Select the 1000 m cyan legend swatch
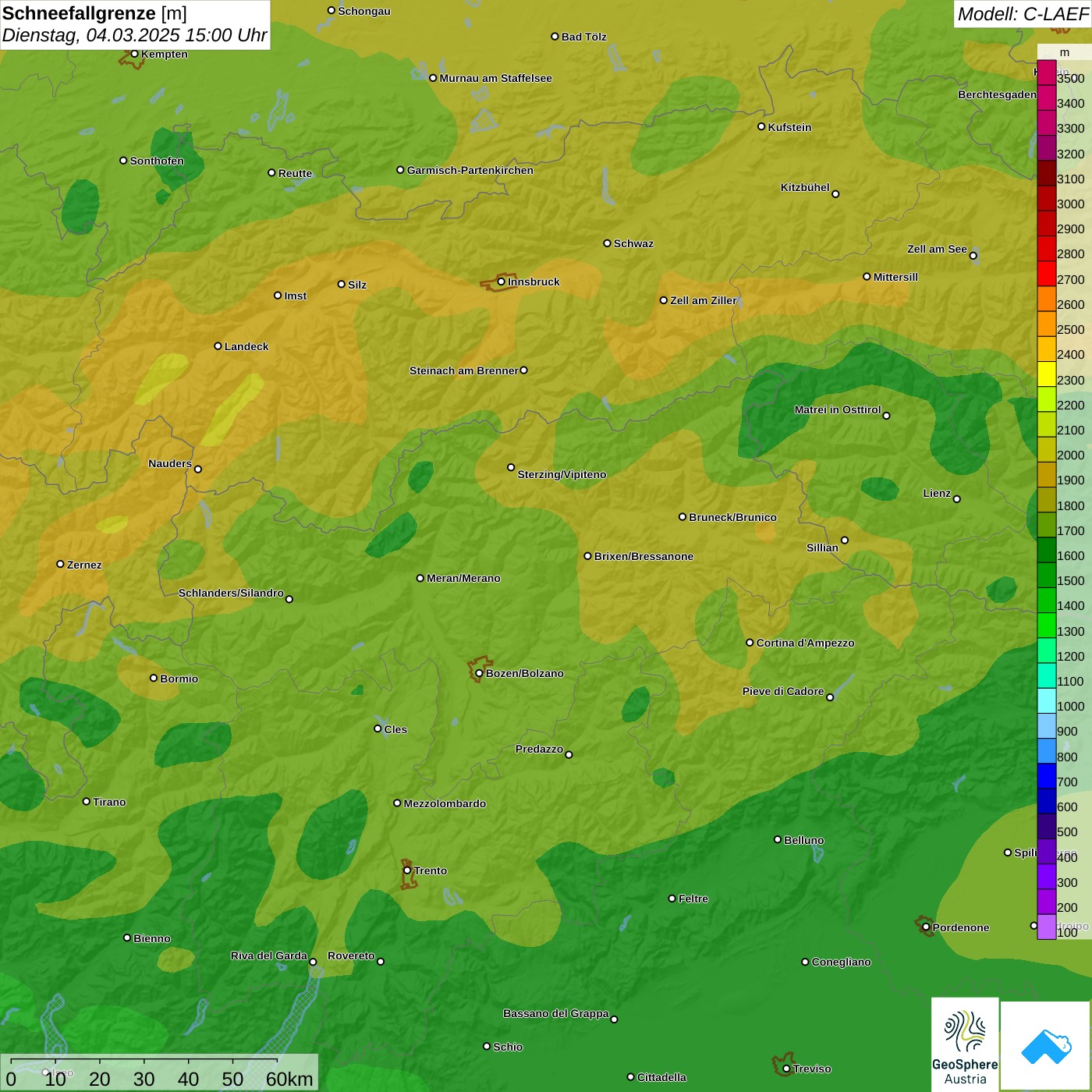The width and height of the screenshot is (1092, 1092). pyautogui.click(x=1046, y=701)
